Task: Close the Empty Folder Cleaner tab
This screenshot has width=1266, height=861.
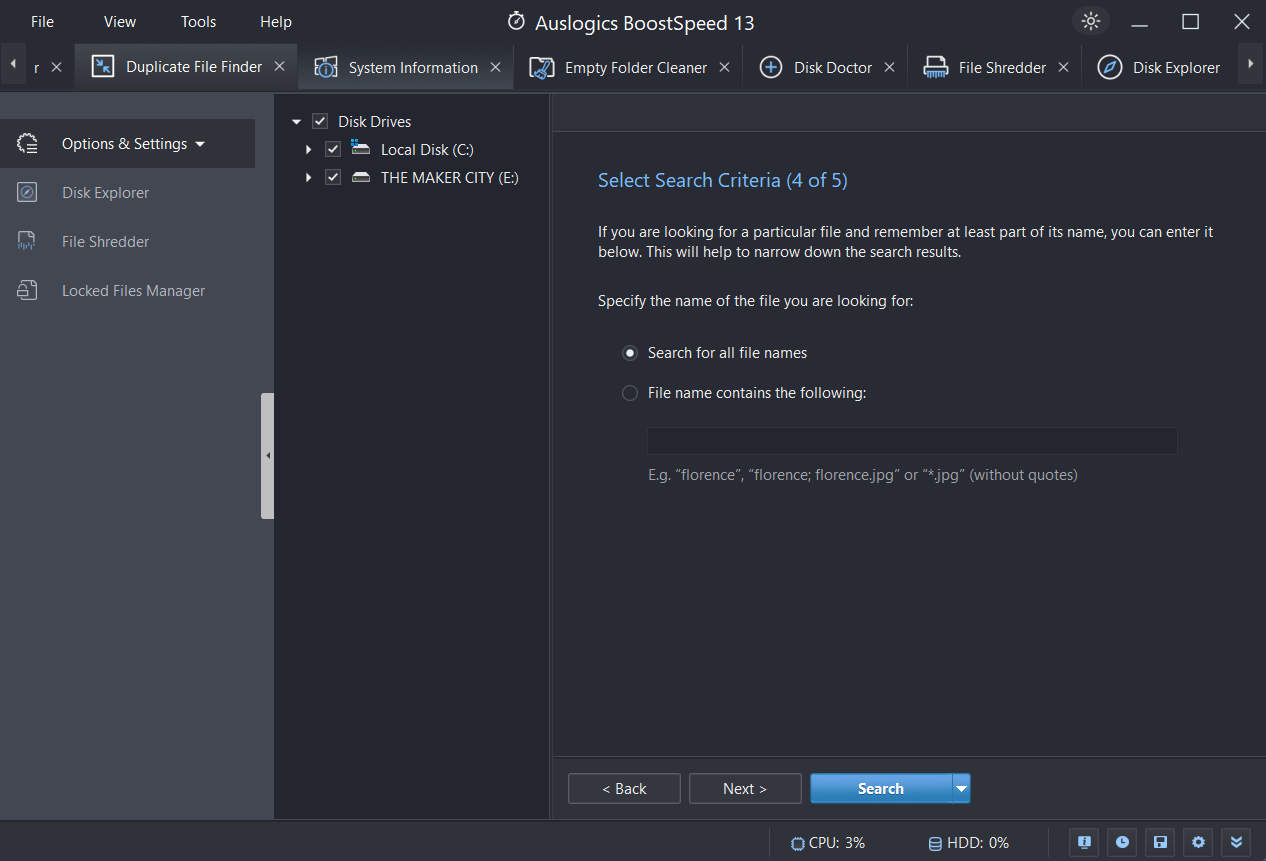Action: pyautogui.click(x=724, y=67)
